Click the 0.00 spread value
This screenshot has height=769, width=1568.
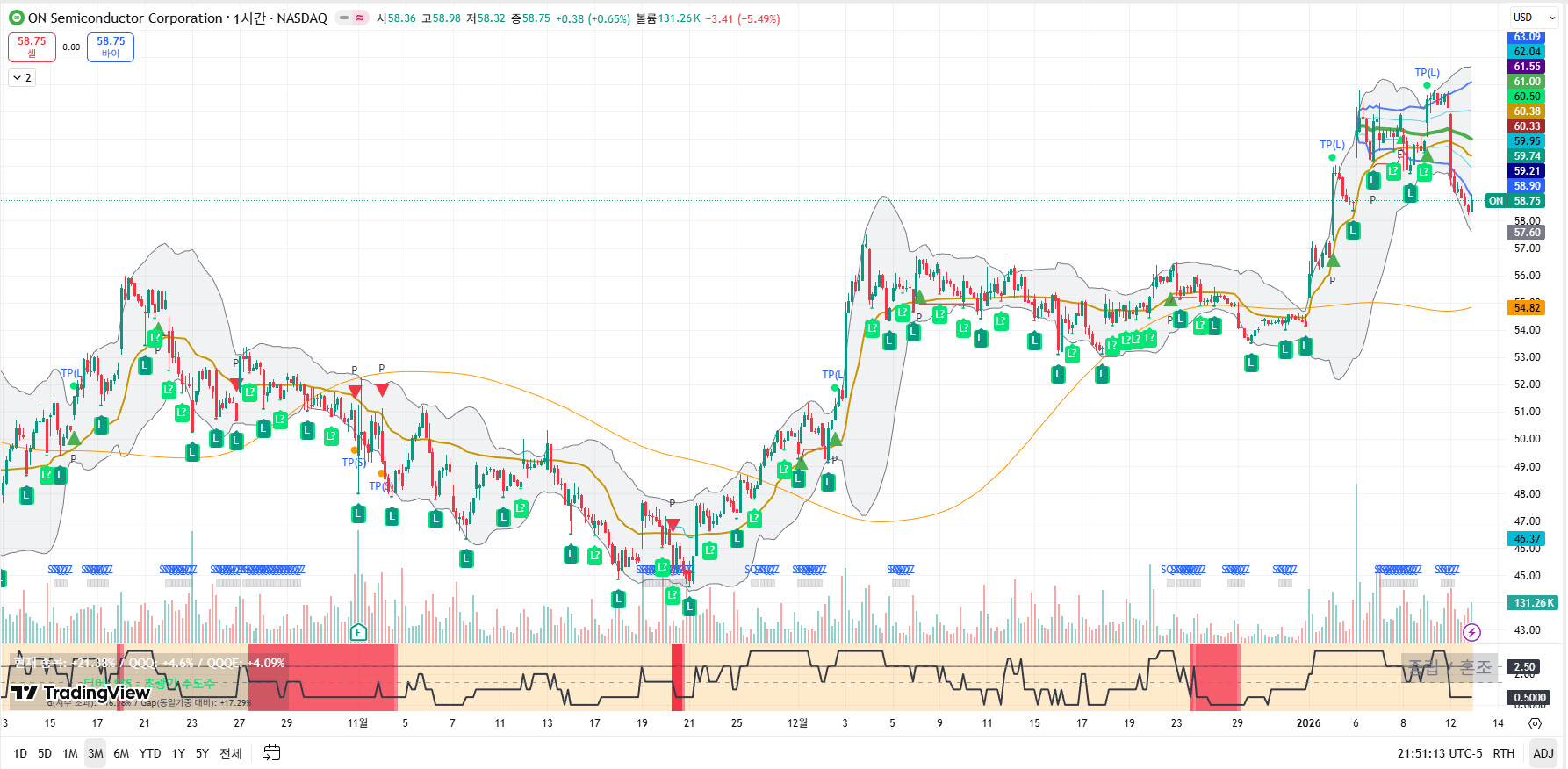[71, 47]
